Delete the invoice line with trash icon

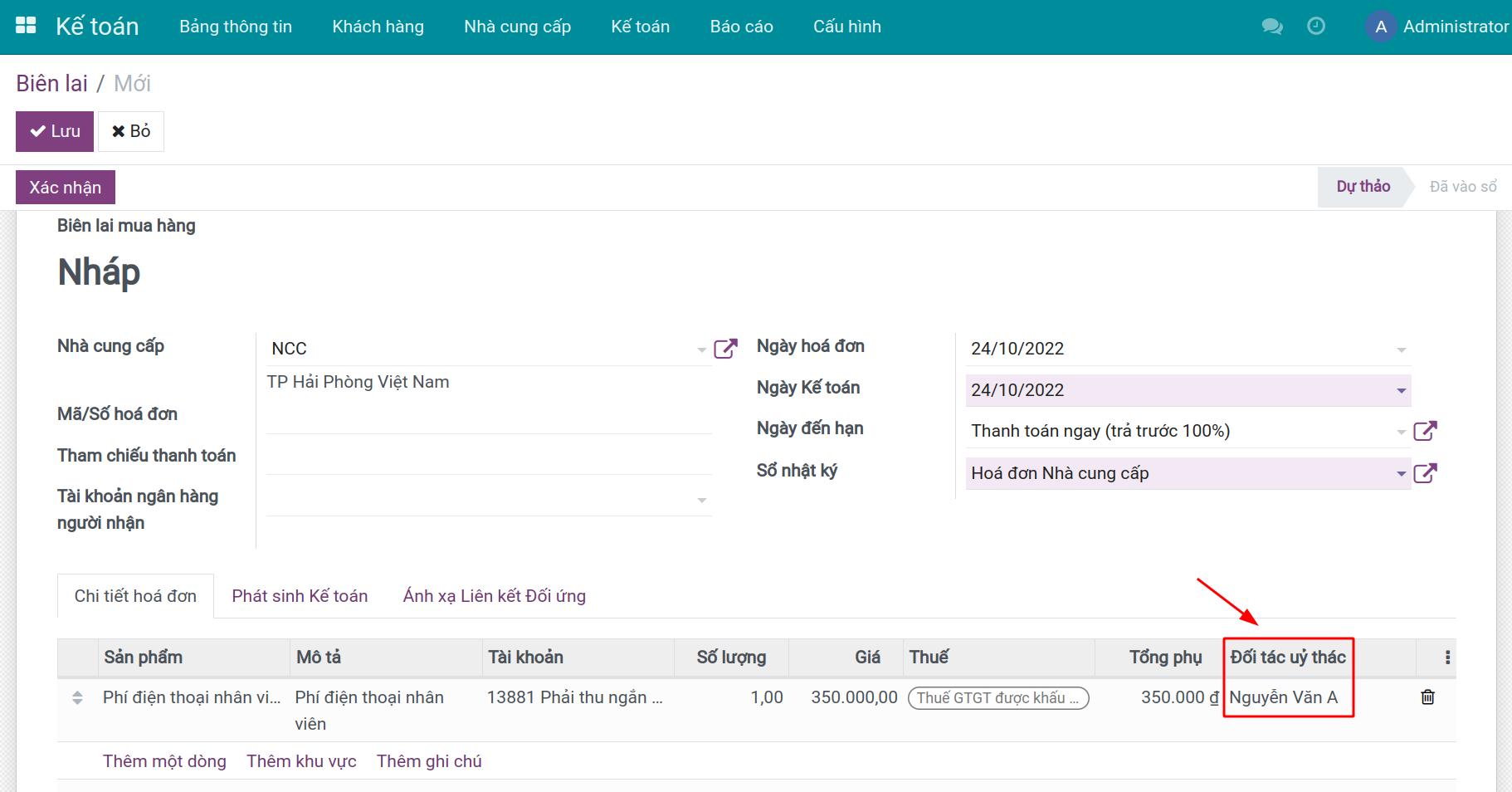1427,697
